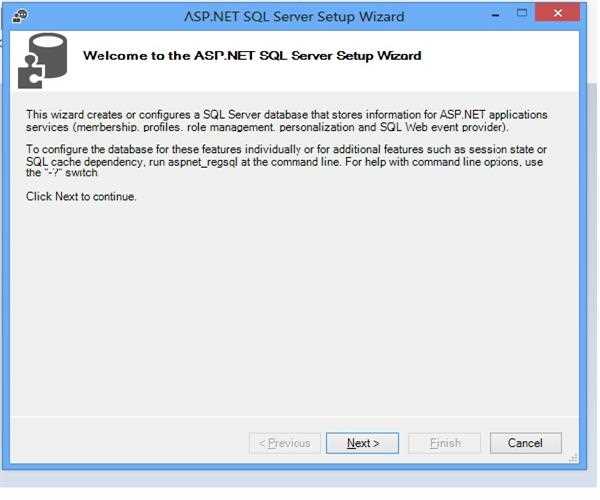Maximize the Setup Wizard window
The image size is (600, 500).
click(523, 15)
